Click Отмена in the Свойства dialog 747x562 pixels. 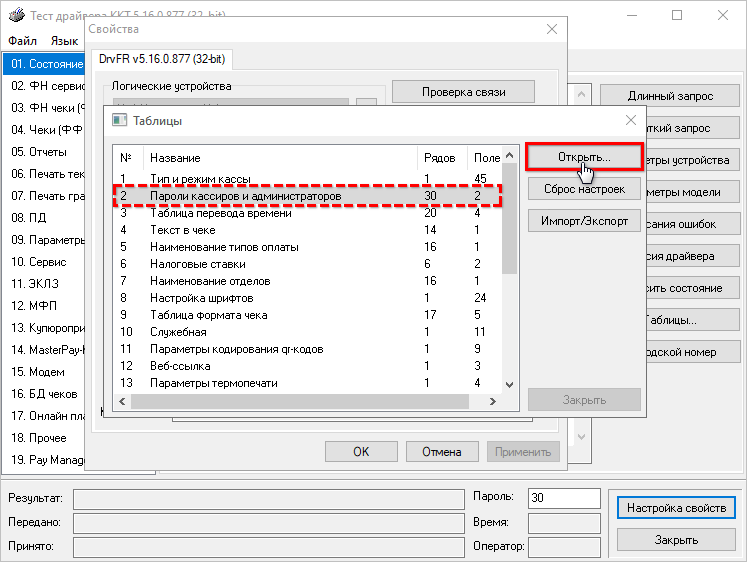[440, 451]
